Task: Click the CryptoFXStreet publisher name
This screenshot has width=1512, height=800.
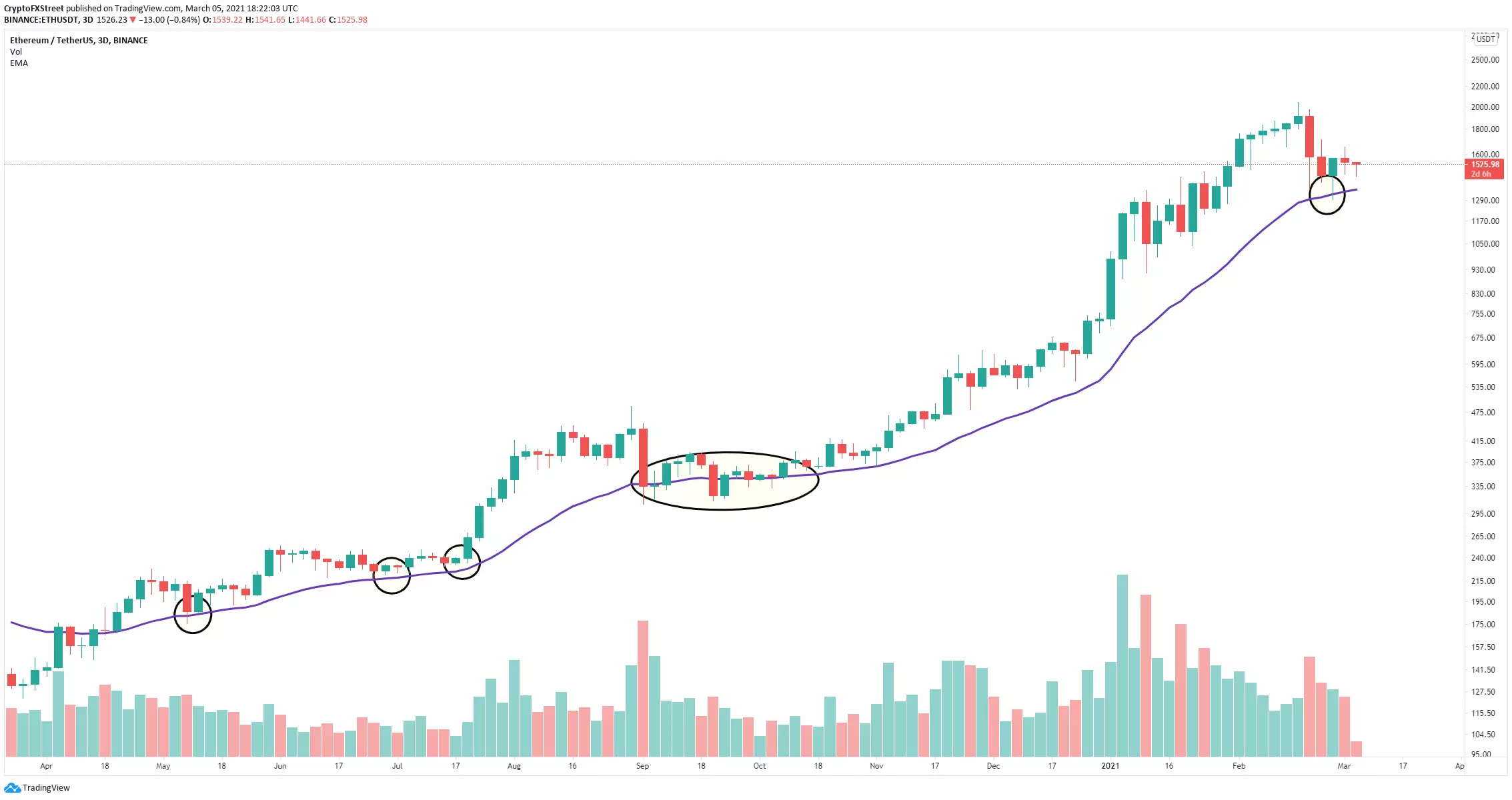Action: pyautogui.click(x=34, y=9)
